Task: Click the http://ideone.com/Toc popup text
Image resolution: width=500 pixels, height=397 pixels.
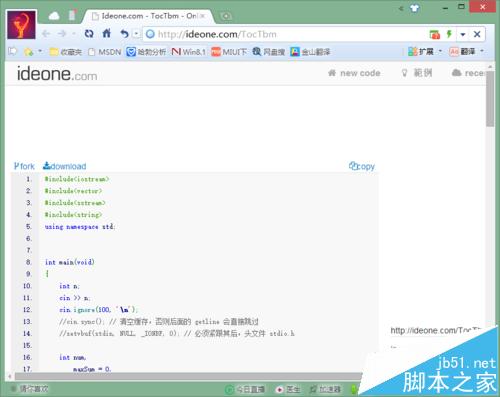Action: tap(436, 330)
